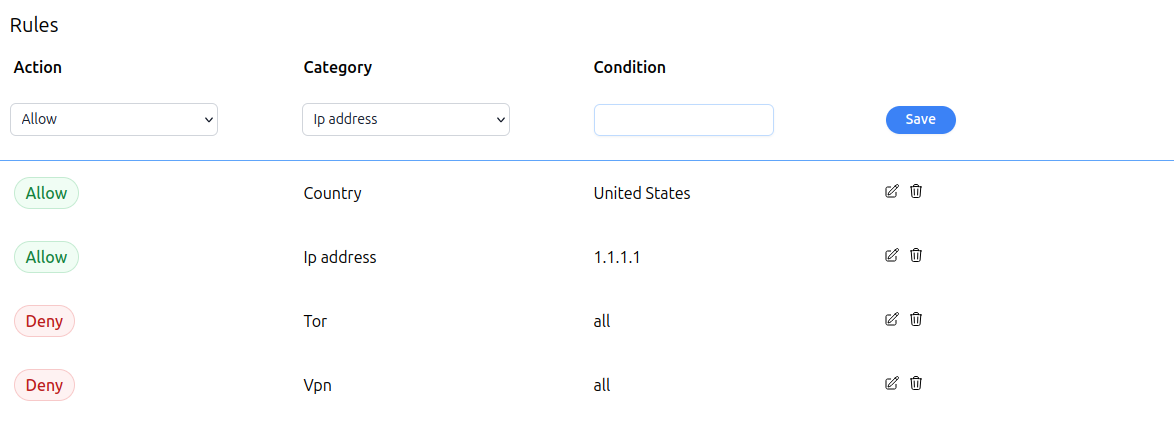This screenshot has width=1174, height=427.
Task: Click the Allow badge on the Country rule
Action: (x=46, y=193)
